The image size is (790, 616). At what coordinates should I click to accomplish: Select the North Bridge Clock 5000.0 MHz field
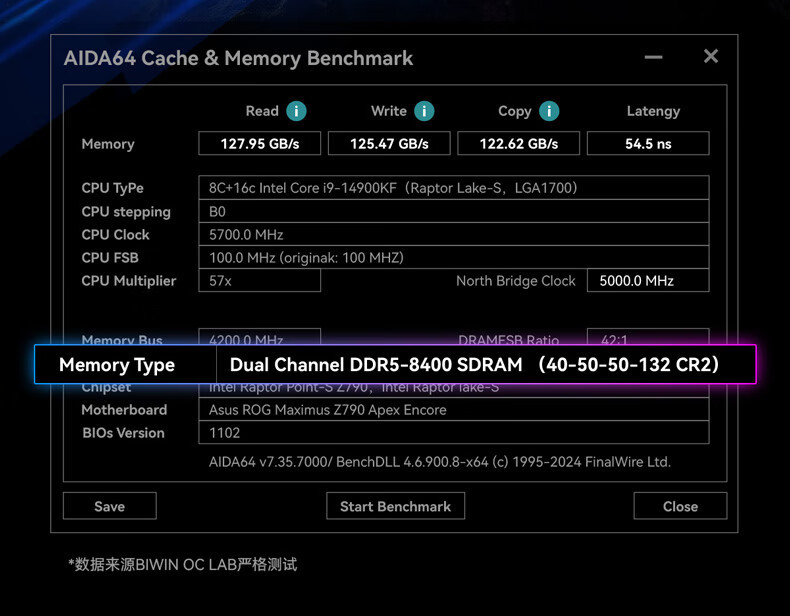click(x=648, y=281)
